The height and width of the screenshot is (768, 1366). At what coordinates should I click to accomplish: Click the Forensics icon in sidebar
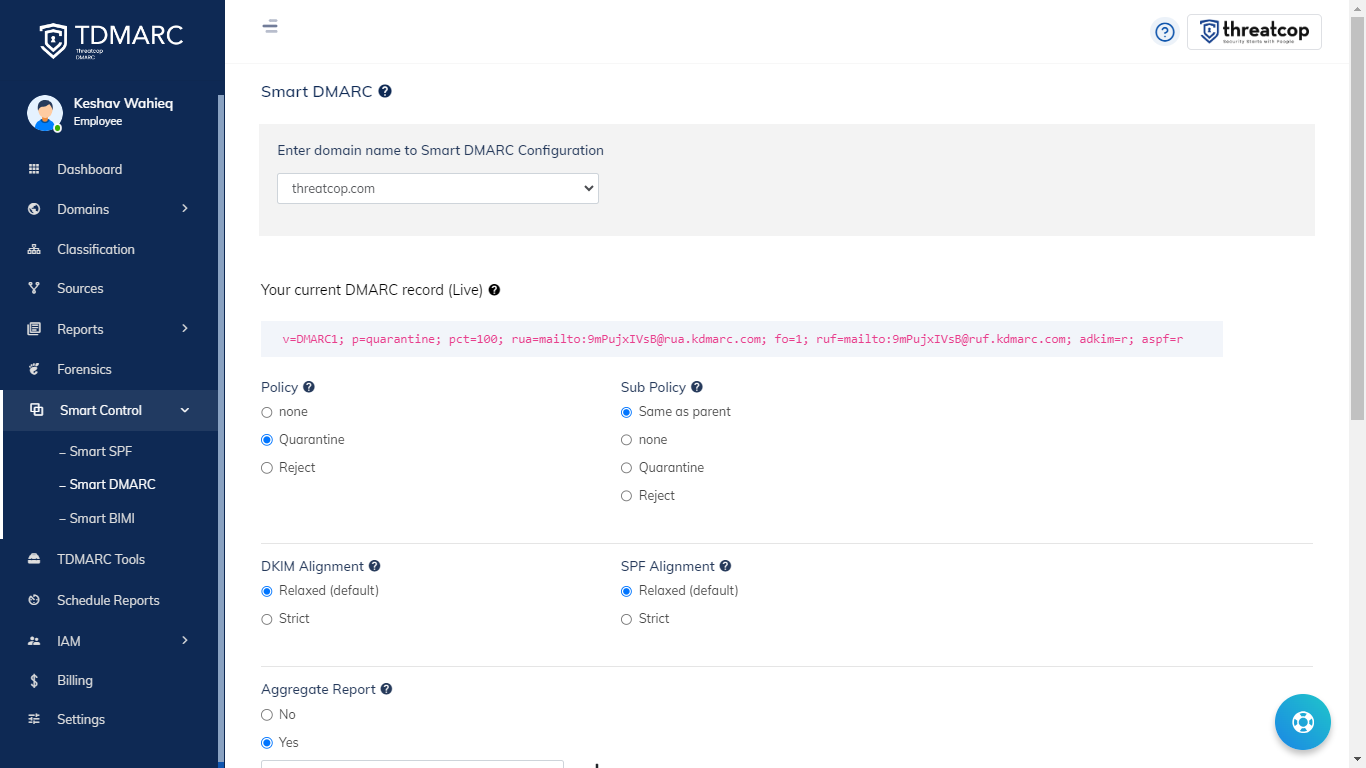click(x=34, y=369)
